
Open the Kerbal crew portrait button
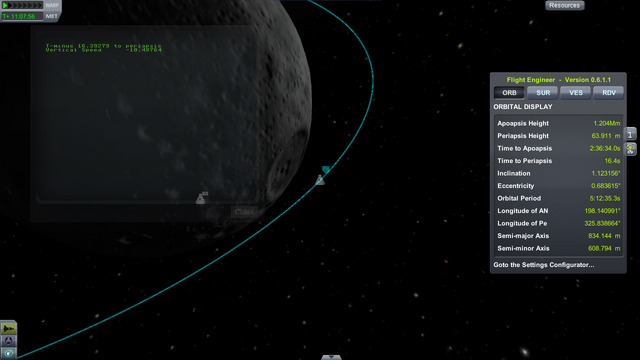631,149
